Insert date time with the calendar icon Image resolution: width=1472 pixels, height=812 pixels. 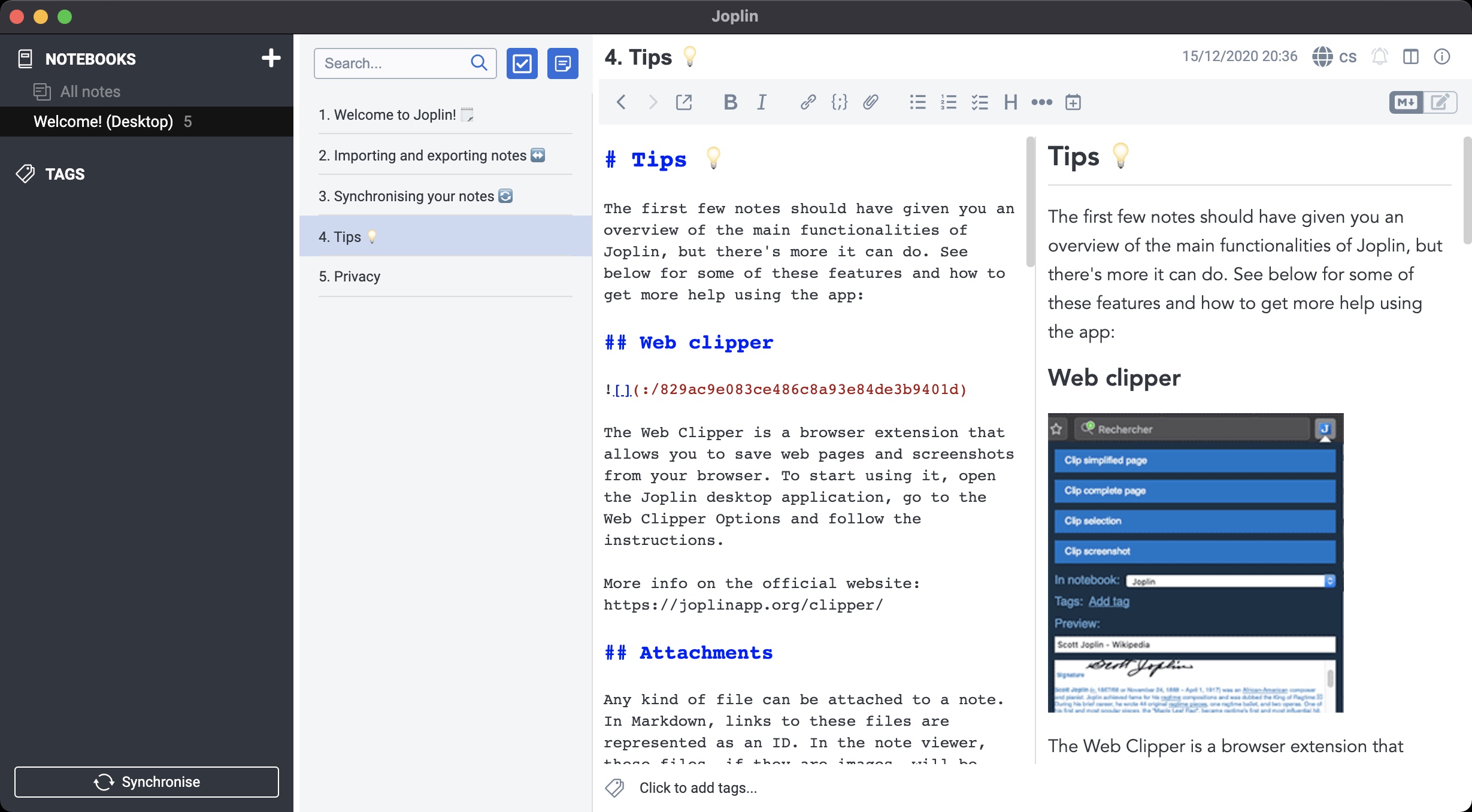click(x=1073, y=102)
